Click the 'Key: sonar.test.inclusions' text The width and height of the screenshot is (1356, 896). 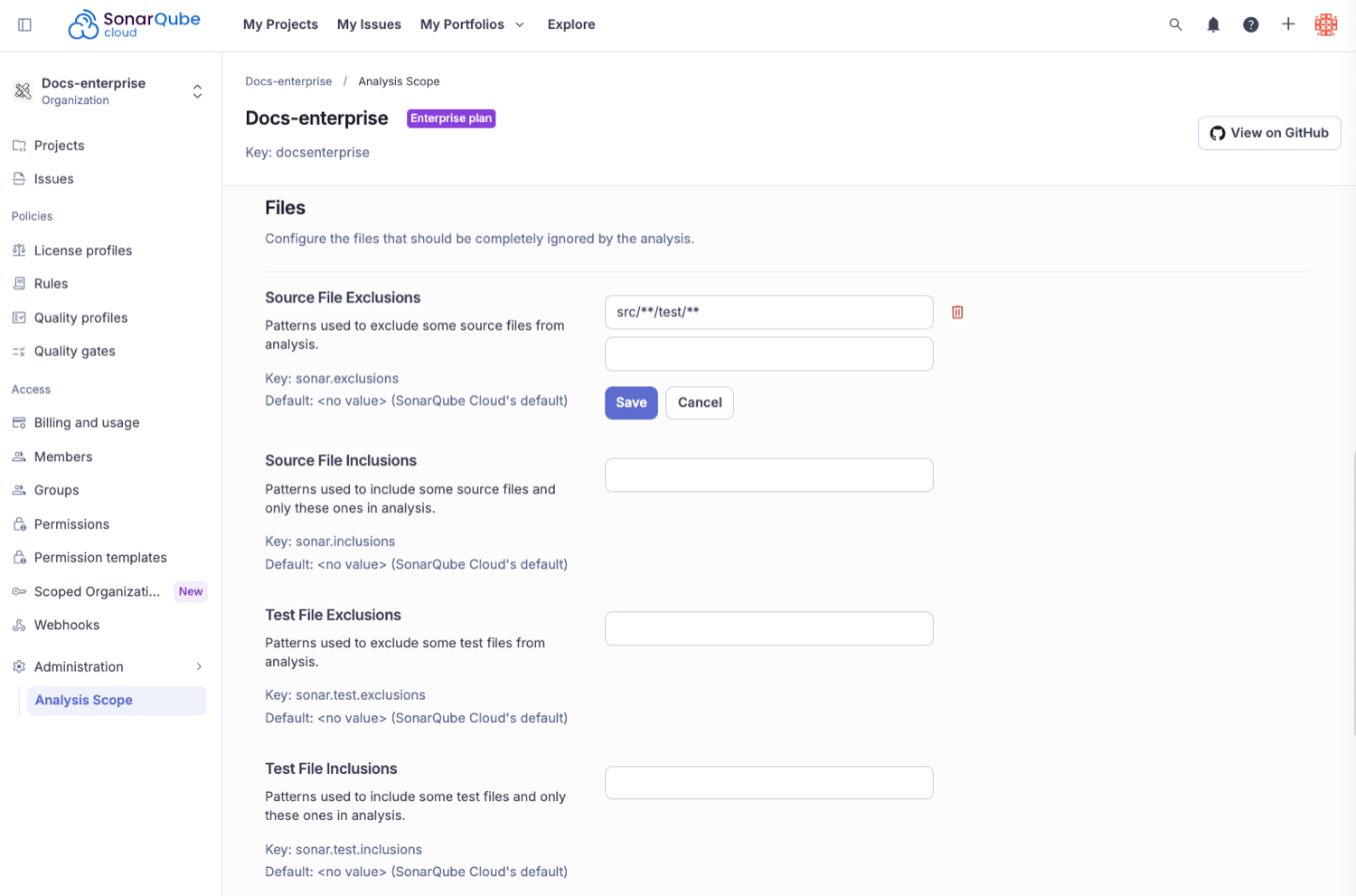344,850
